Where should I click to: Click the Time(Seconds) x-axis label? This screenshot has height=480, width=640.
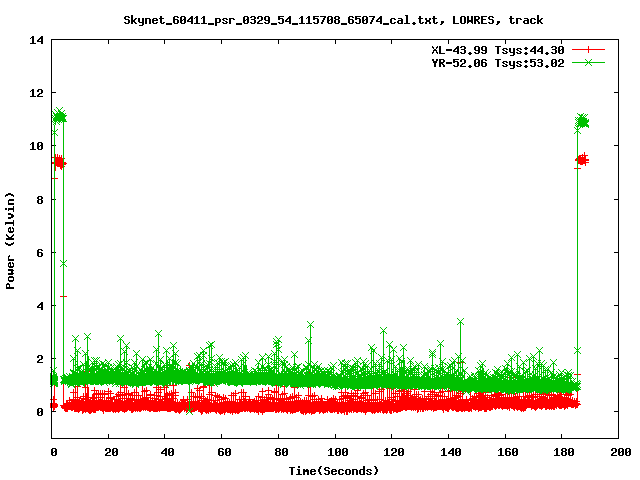click(x=333, y=471)
